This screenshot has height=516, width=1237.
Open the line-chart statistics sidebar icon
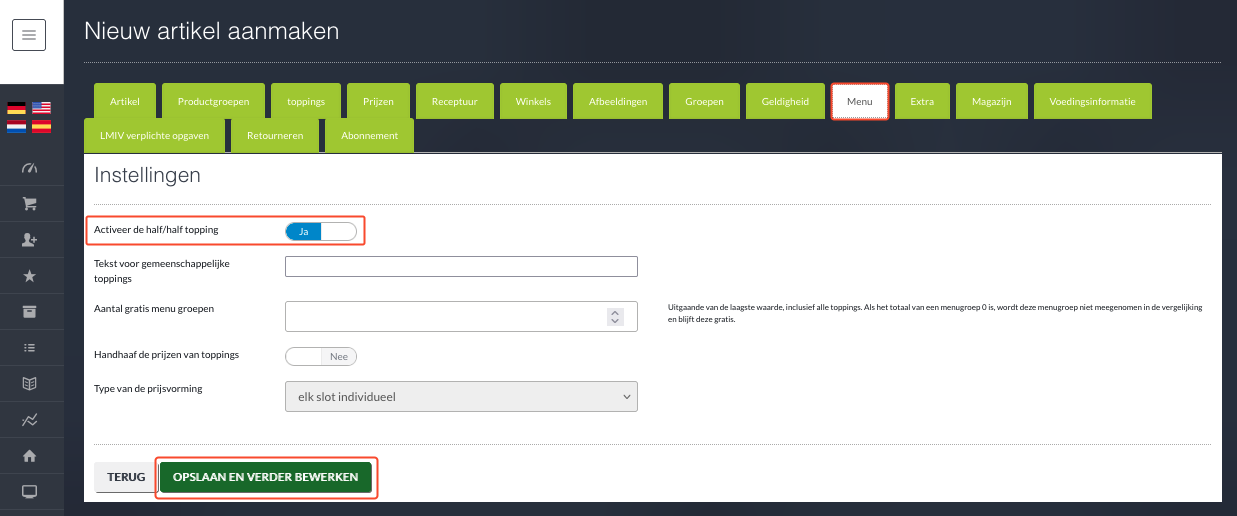[x=29, y=420]
